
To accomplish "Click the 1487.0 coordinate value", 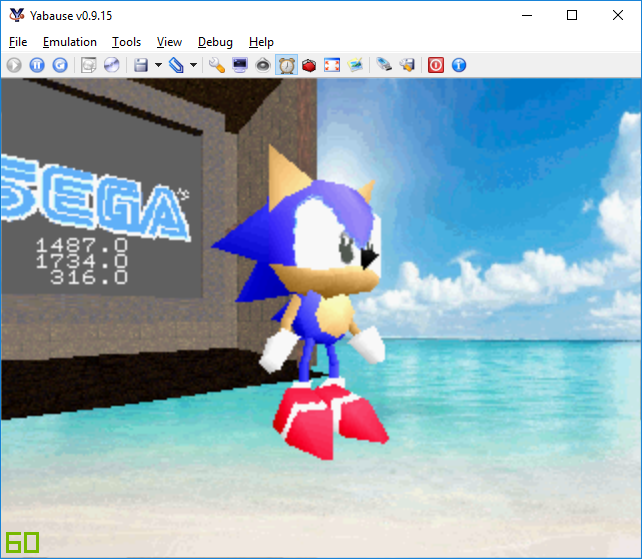I will [x=81, y=245].
